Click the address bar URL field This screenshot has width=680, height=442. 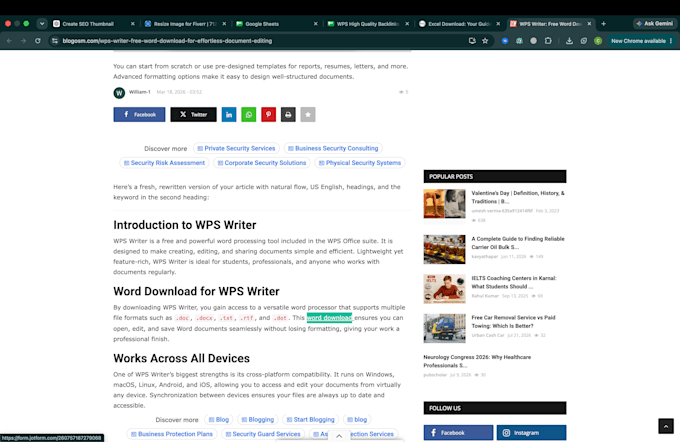pos(260,41)
